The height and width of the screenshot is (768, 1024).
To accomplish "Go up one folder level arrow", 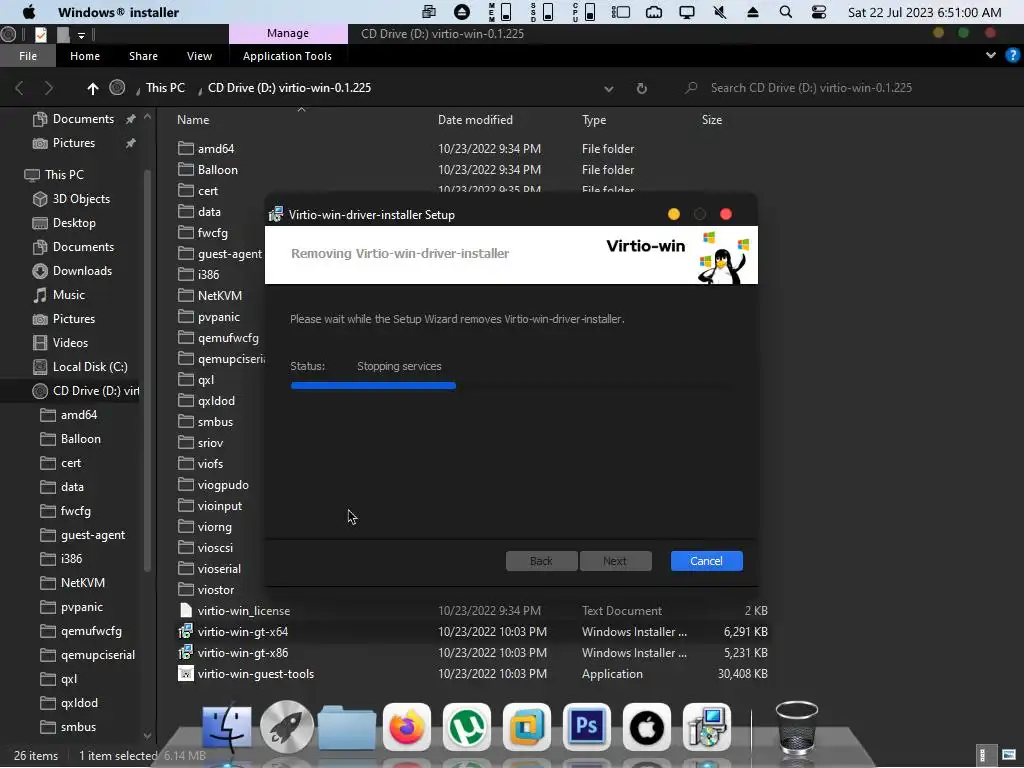I will pyautogui.click(x=93, y=88).
